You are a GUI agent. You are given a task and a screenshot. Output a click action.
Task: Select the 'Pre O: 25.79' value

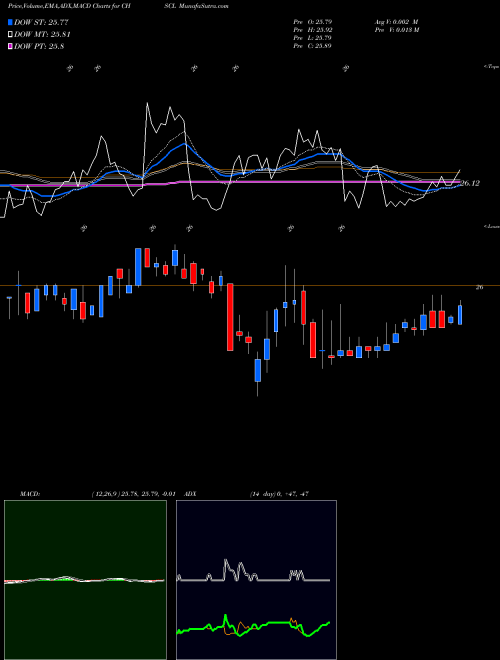point(312,21)
